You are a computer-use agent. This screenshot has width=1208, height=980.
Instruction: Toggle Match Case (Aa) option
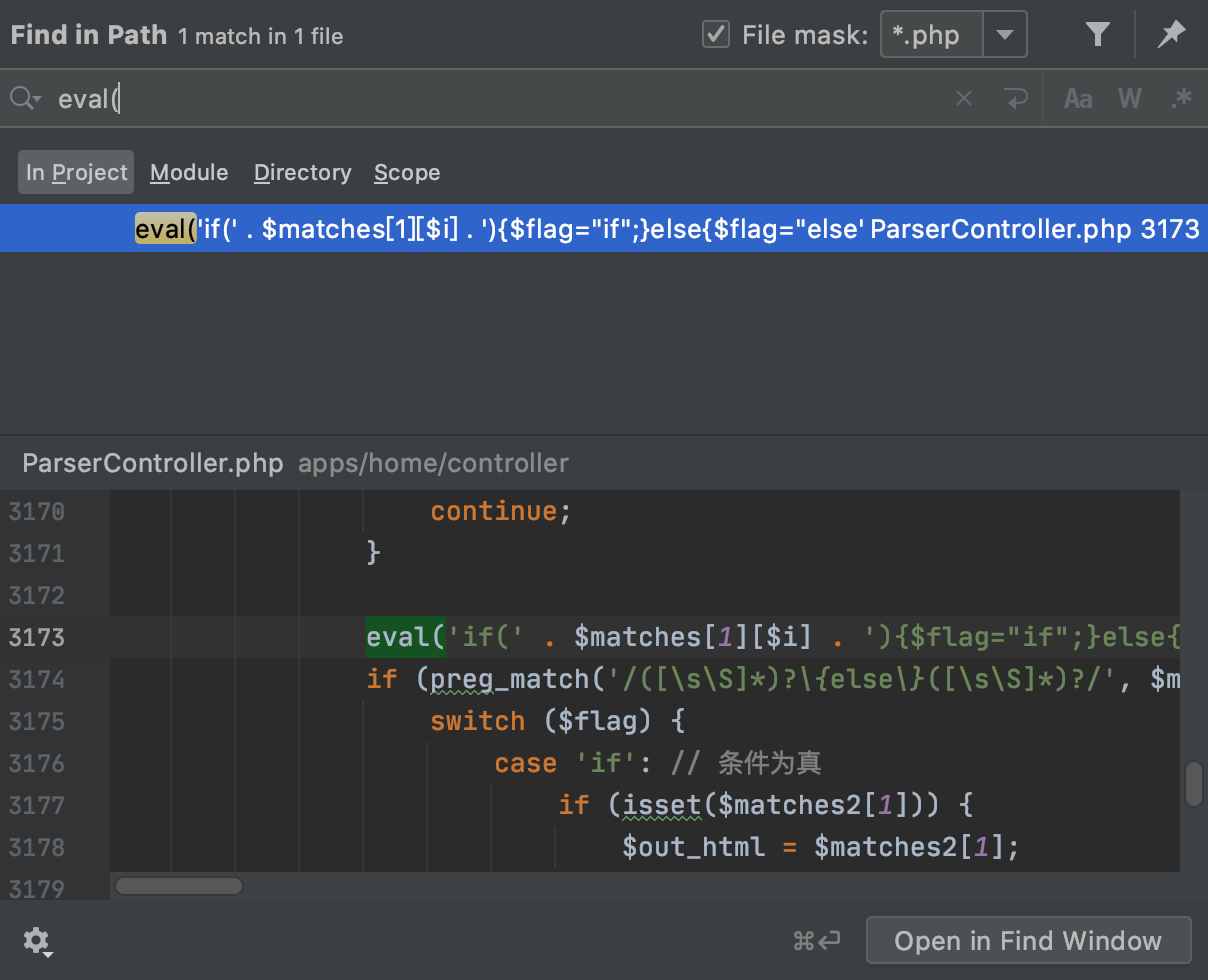click(x=1078, y=98)
